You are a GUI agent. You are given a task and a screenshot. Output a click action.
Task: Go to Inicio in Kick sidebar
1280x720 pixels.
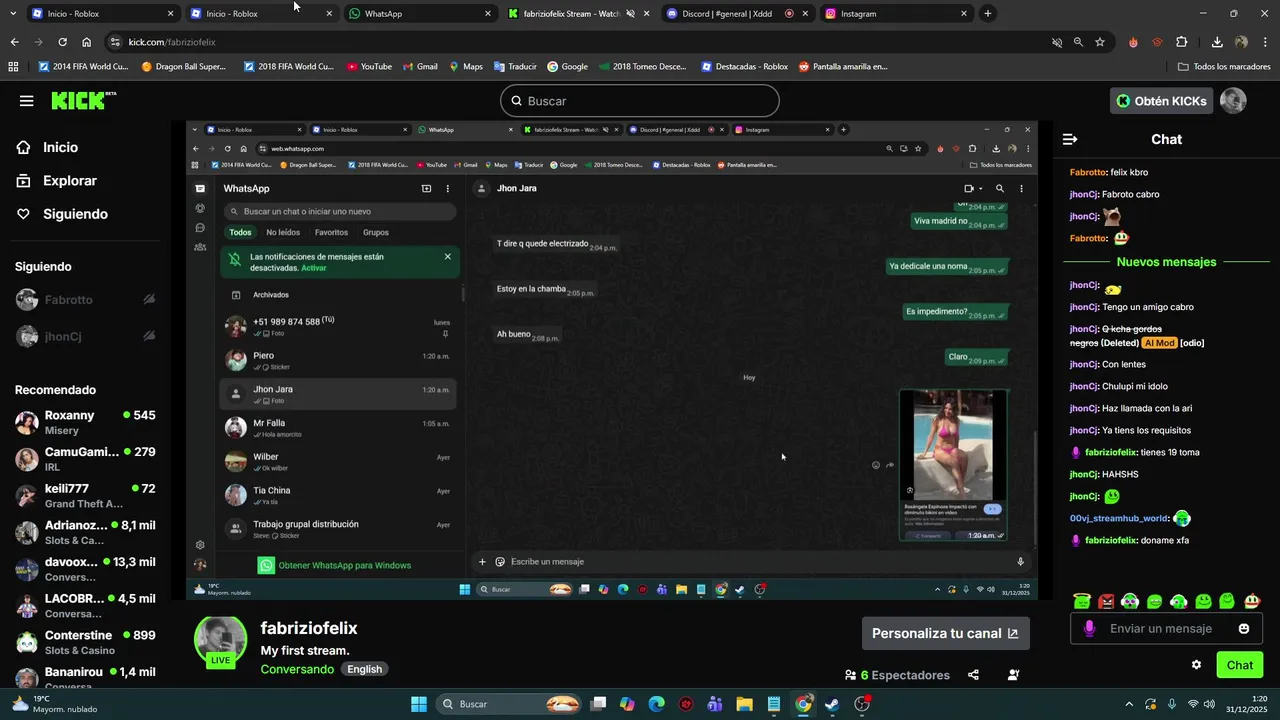coord(47,147)
